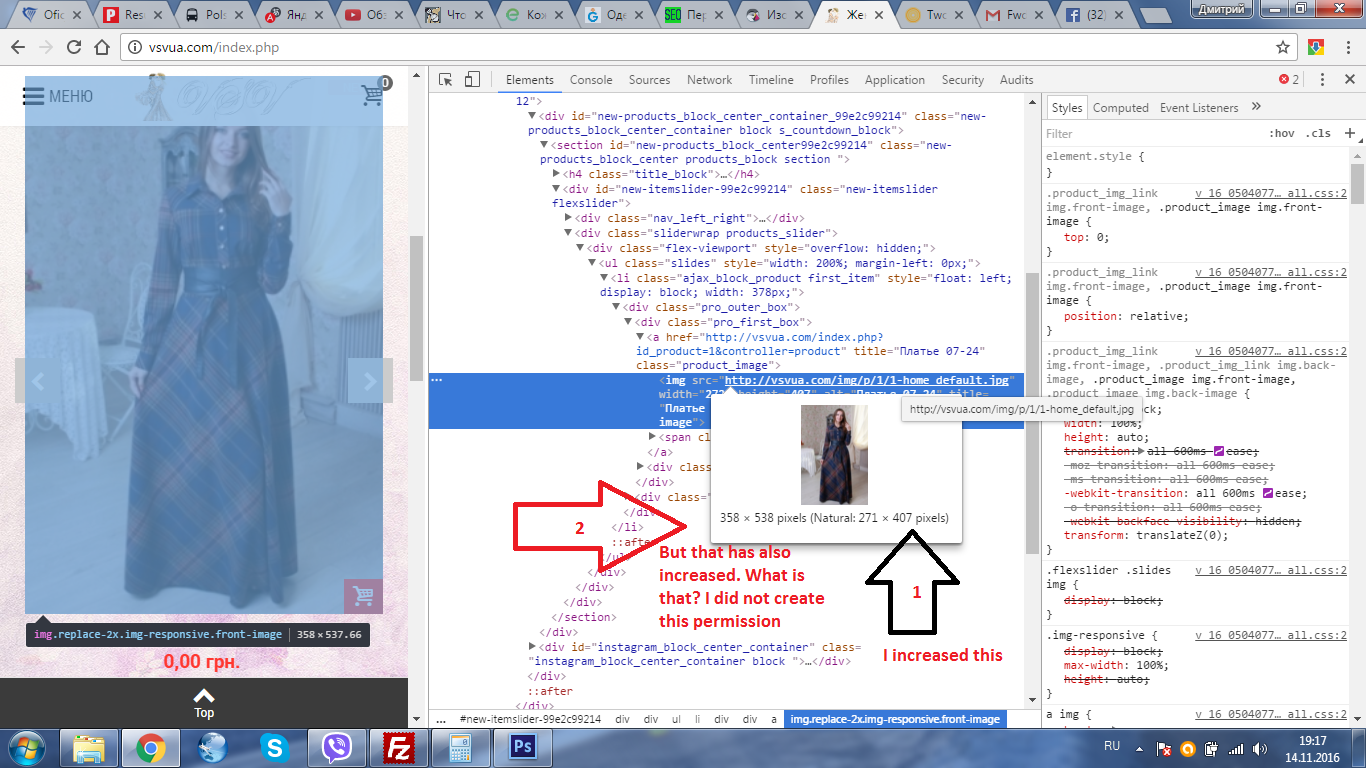Open the shopping cart icon in site header
Image resolution: width=1366 pixels, height=768 pixels.
(x=374, y=94)
